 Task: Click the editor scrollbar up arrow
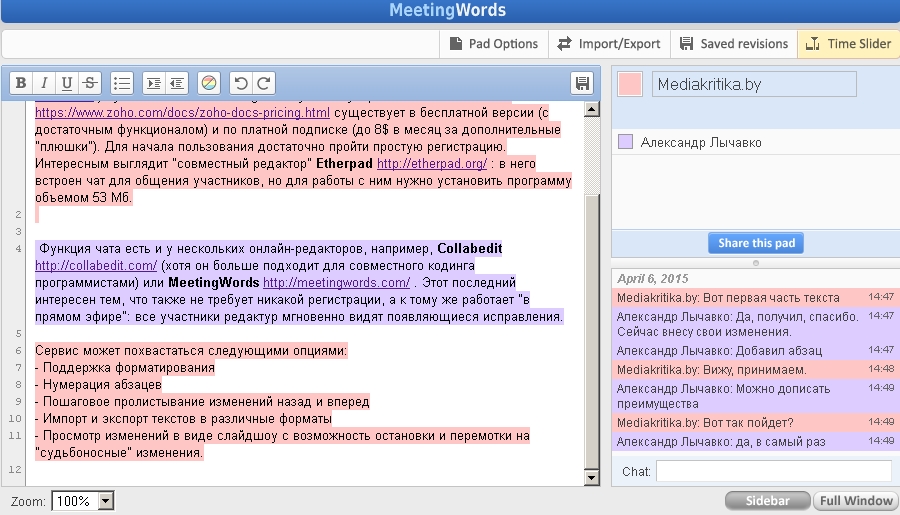[x=591, y=109]
